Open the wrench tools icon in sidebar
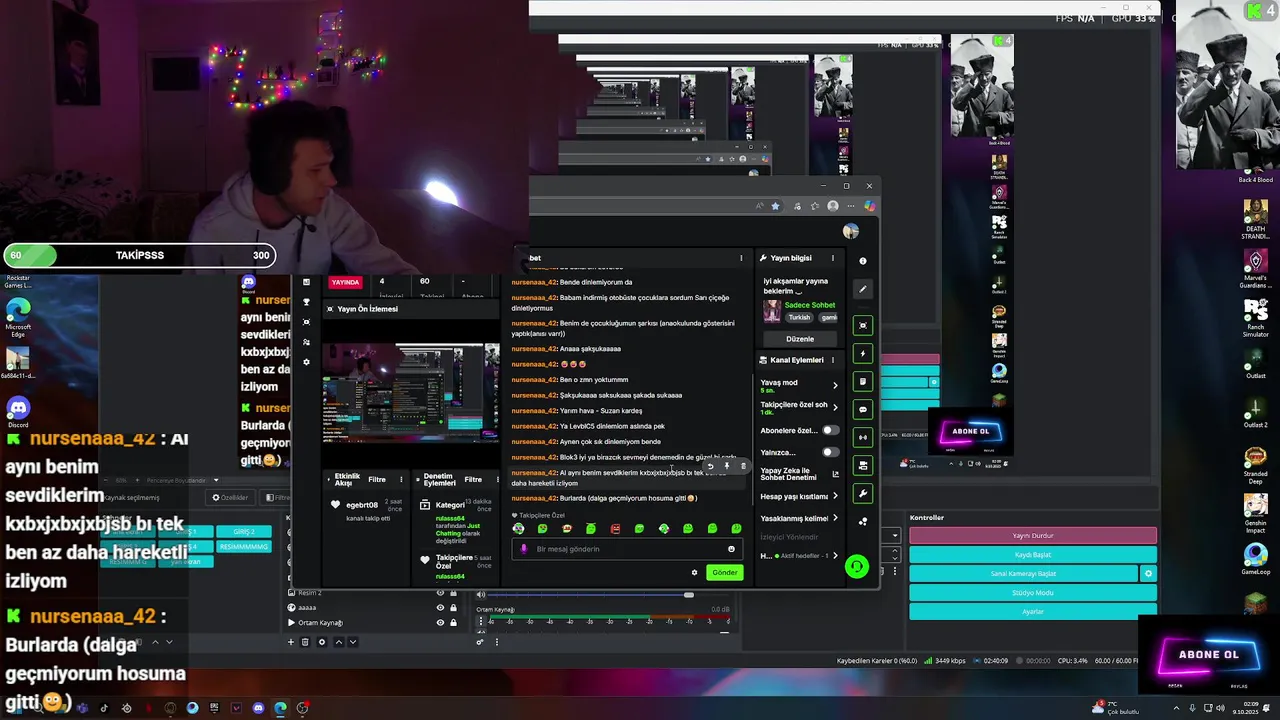Screen dimensions: 1280x720 point(863,493)
